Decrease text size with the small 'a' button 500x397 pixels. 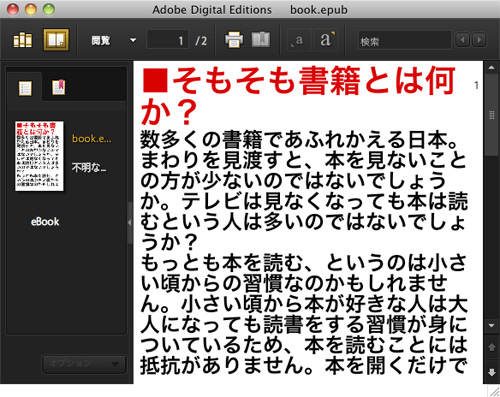tap(299, 40)
